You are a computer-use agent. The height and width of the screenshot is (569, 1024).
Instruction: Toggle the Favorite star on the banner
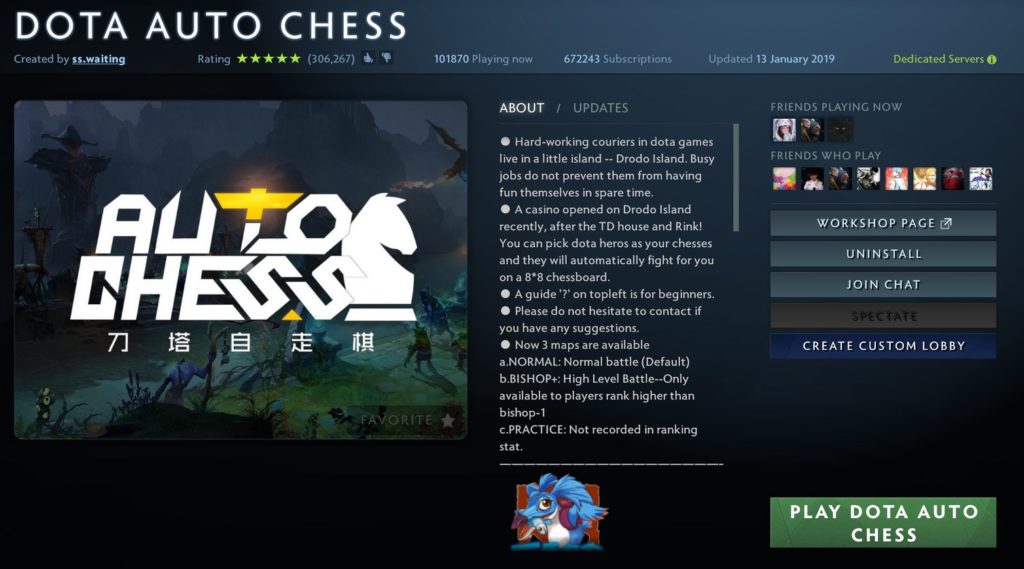[x=448, y=420]
